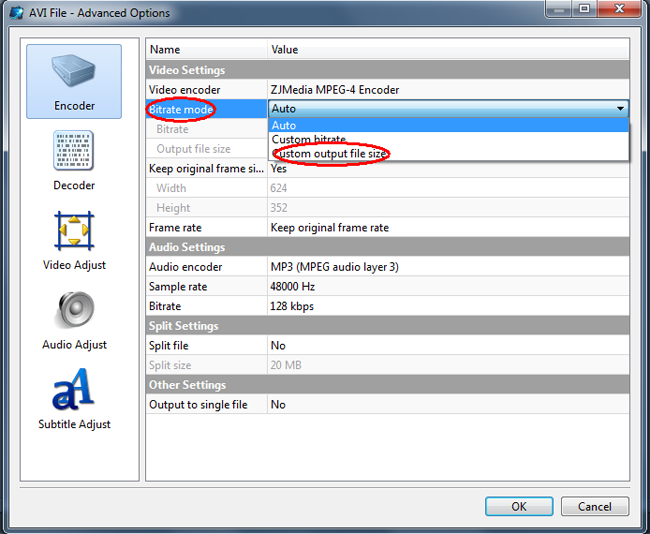Click the Width value 624

coord(279,188)
